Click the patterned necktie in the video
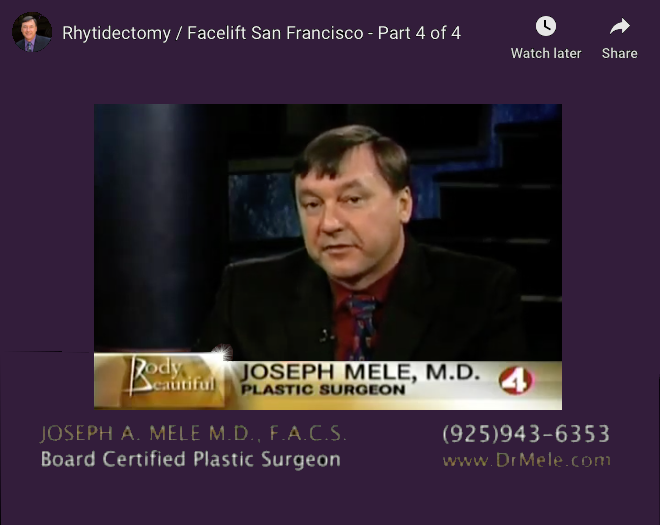Screen dimensions: 660x525 [x=362, y=327]
